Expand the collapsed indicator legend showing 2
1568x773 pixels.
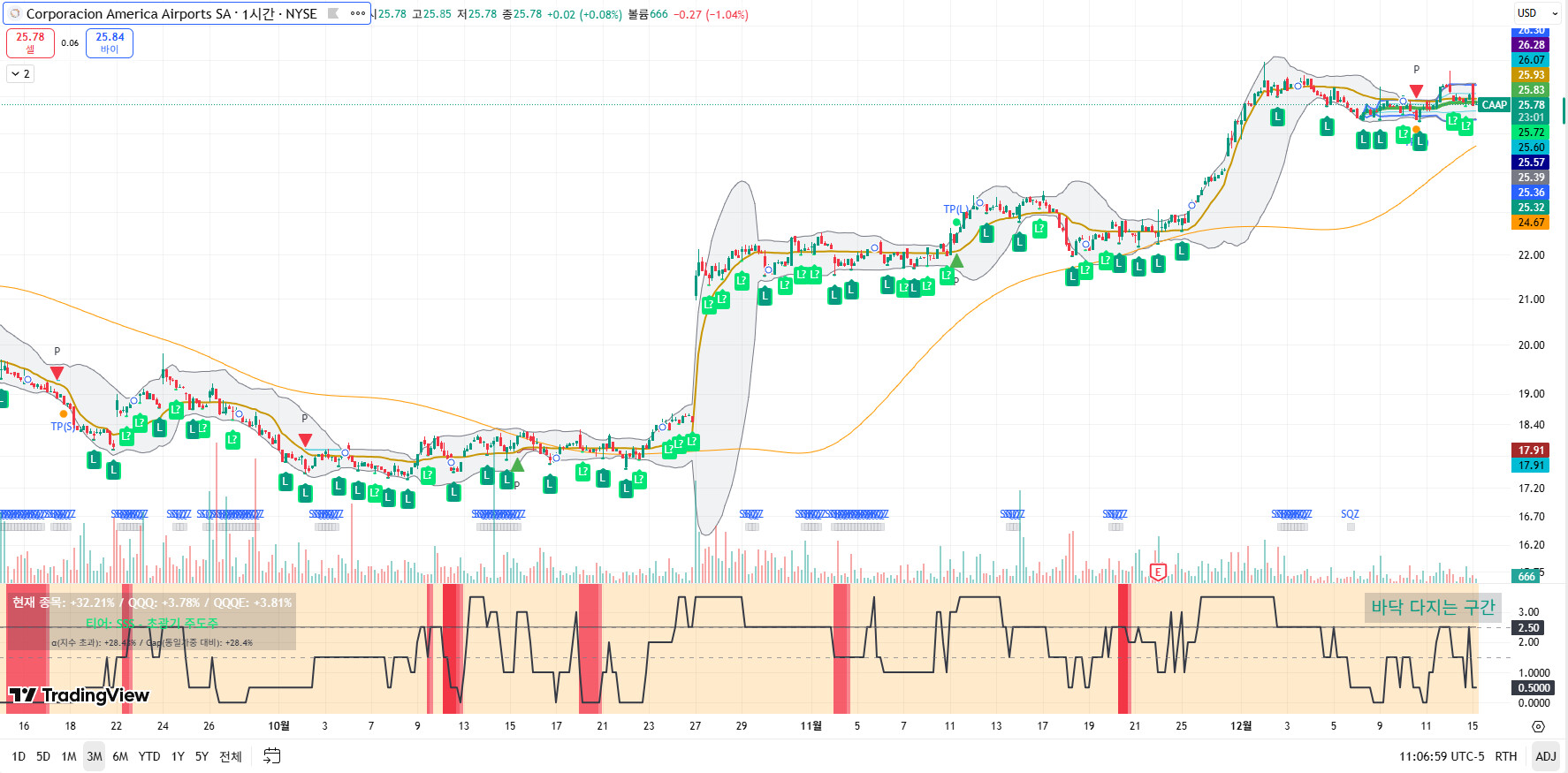click(x=20, y=74)
